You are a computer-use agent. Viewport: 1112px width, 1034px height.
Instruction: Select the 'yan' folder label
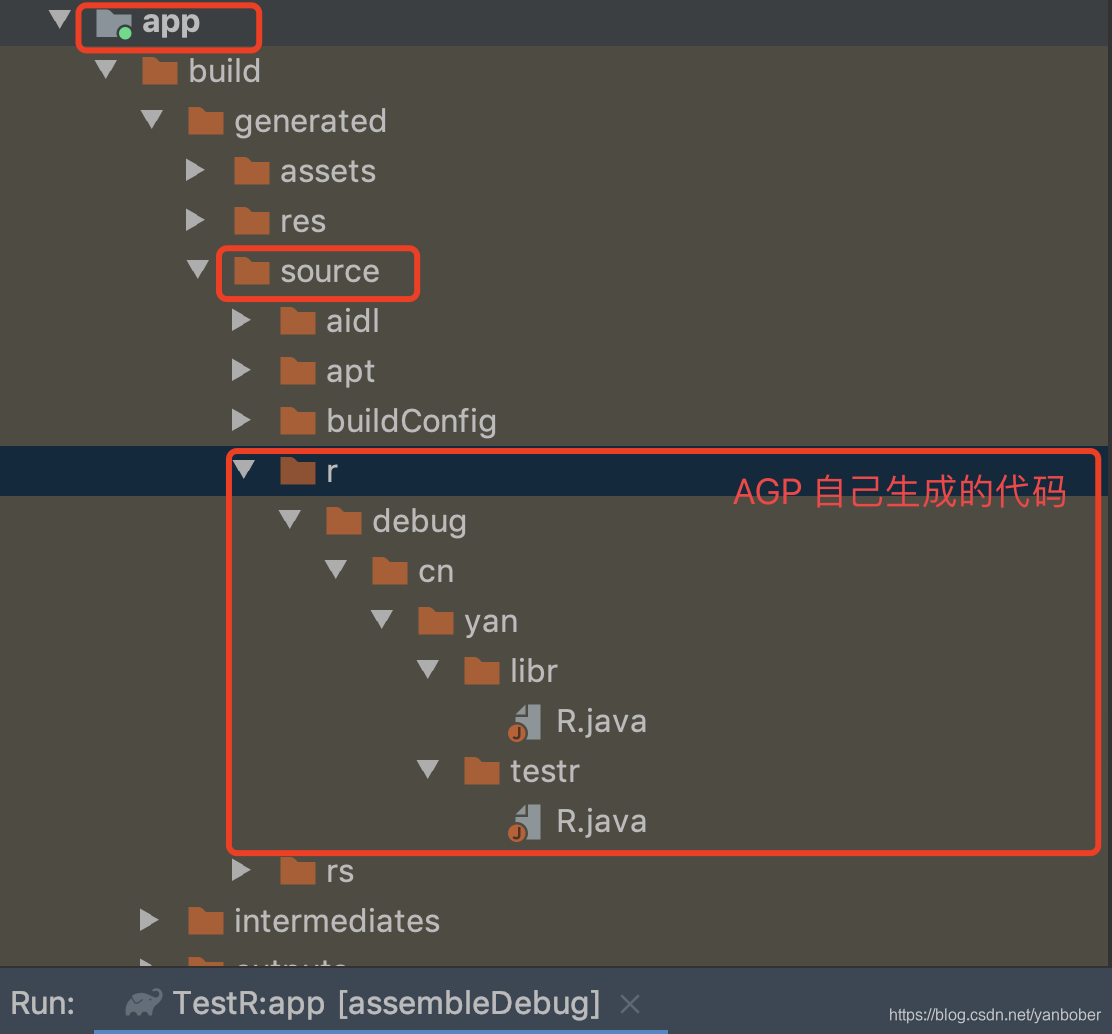click(x=491, y=623)
